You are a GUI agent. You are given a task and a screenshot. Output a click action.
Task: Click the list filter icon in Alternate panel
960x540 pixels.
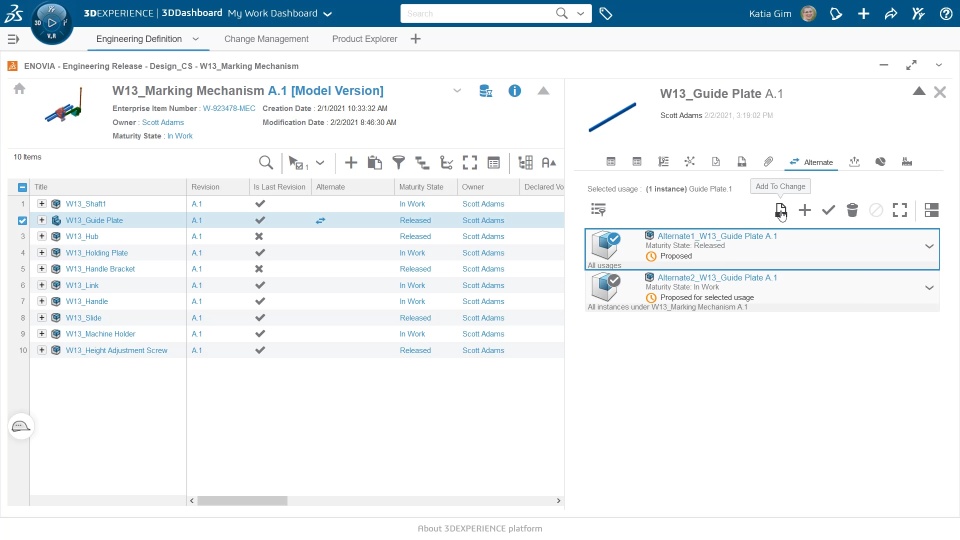pos(598,210)
